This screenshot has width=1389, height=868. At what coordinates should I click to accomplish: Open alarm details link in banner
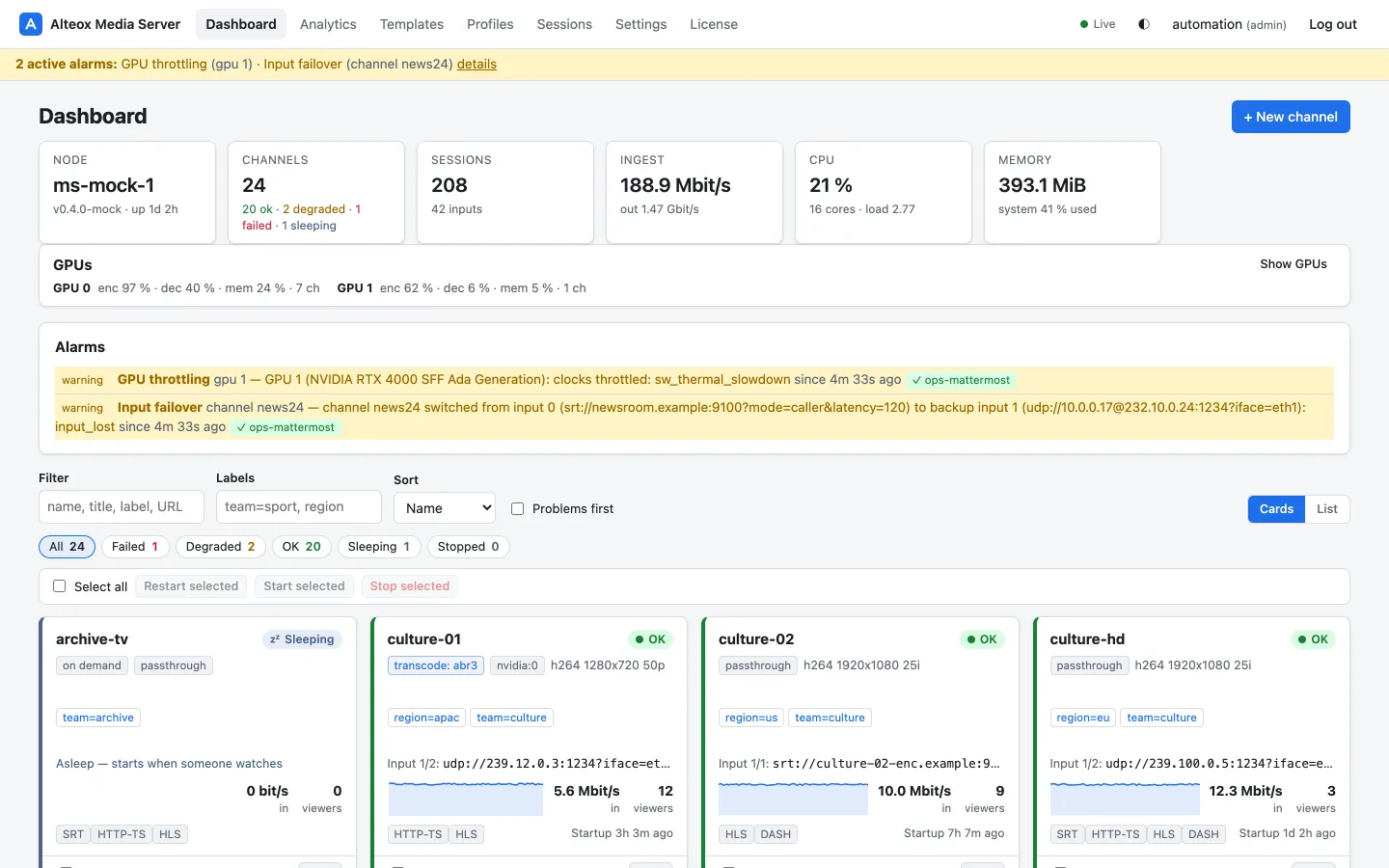coord(477,65)
